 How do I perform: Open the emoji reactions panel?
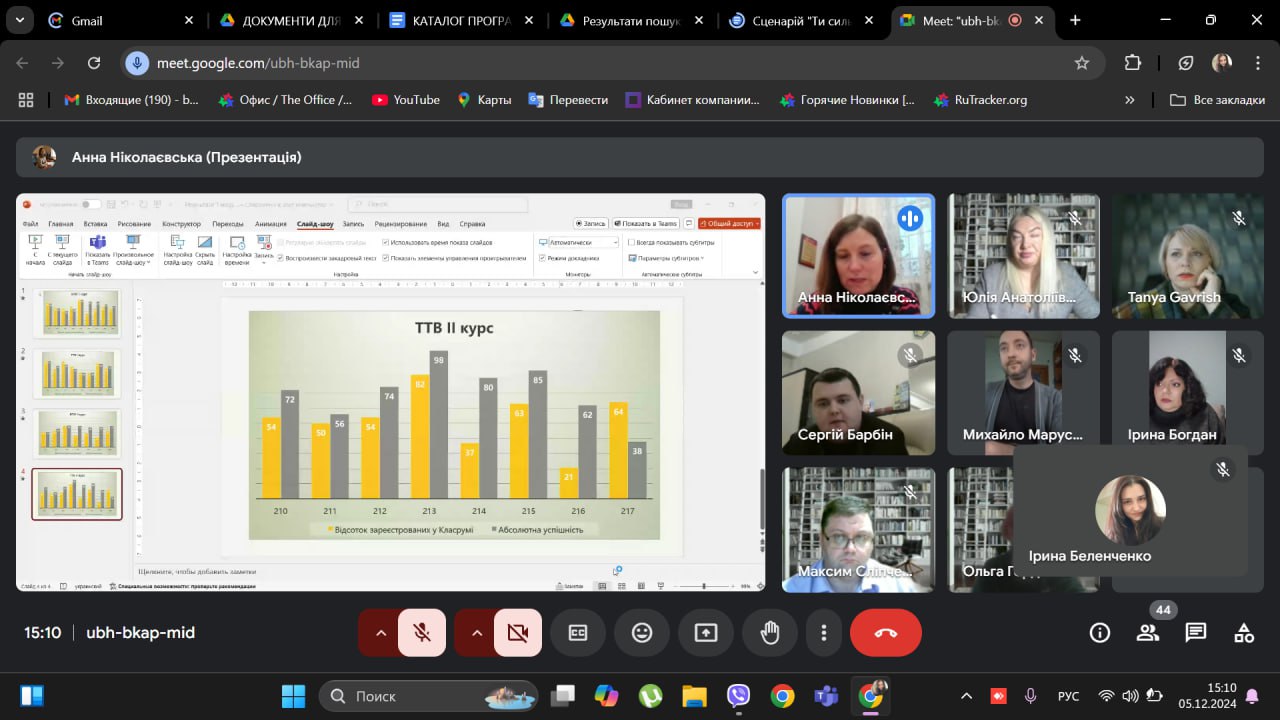coord(642,632)
